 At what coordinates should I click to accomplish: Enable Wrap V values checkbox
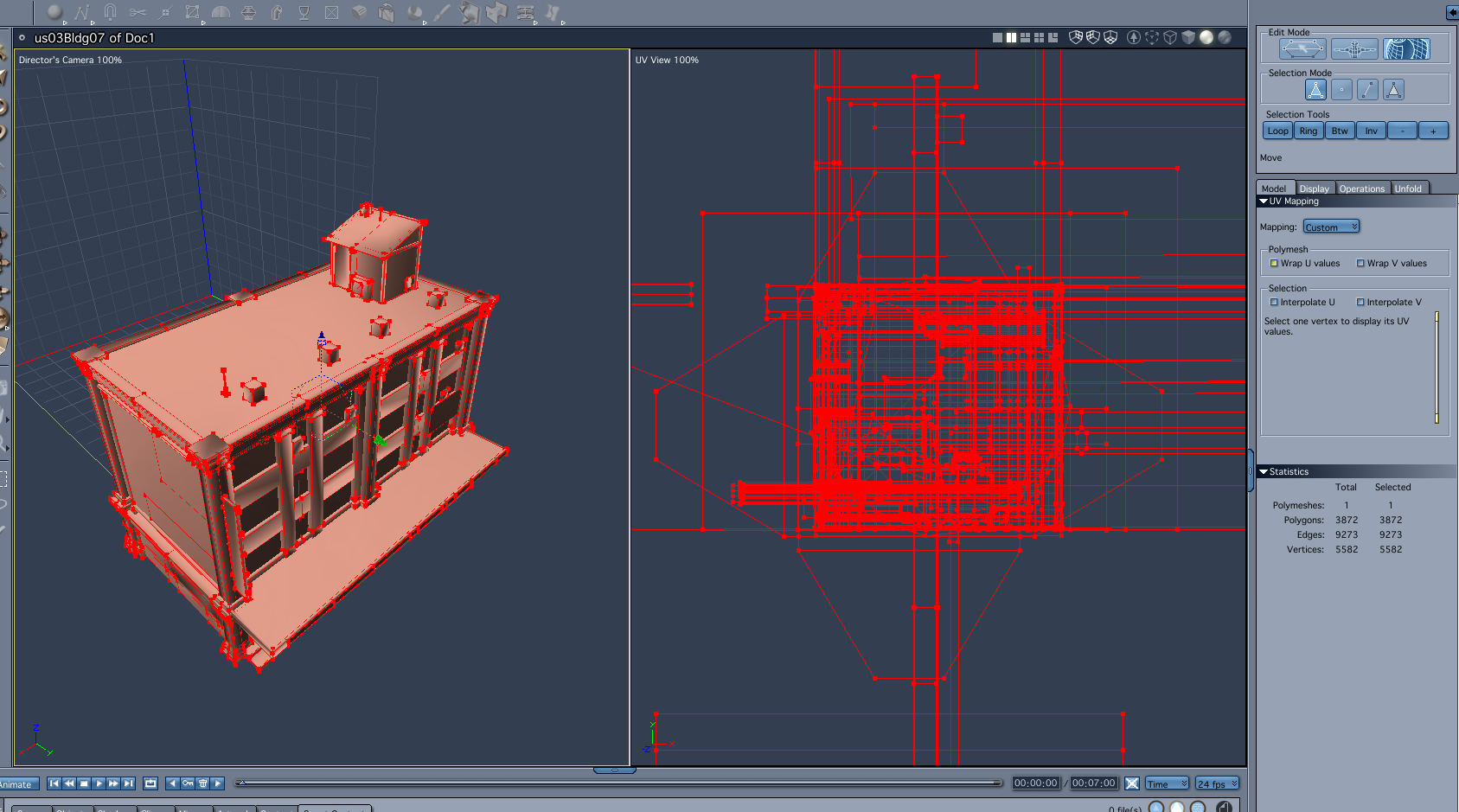pyautogui.click(x=1360, y=264)
